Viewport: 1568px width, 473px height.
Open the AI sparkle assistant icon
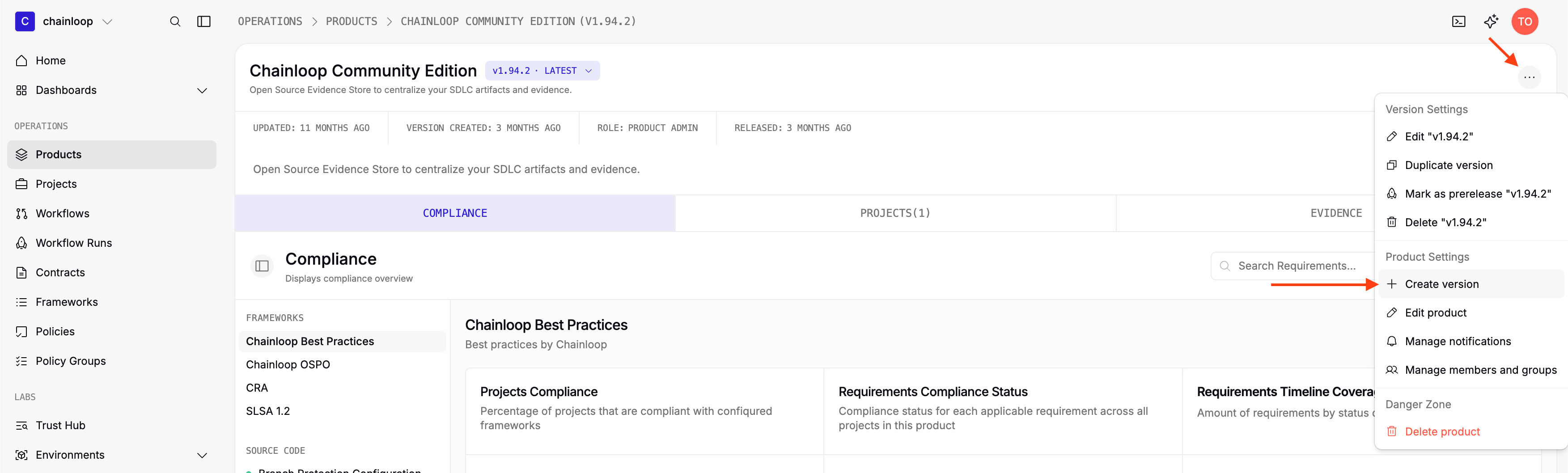click(1491, 22)
